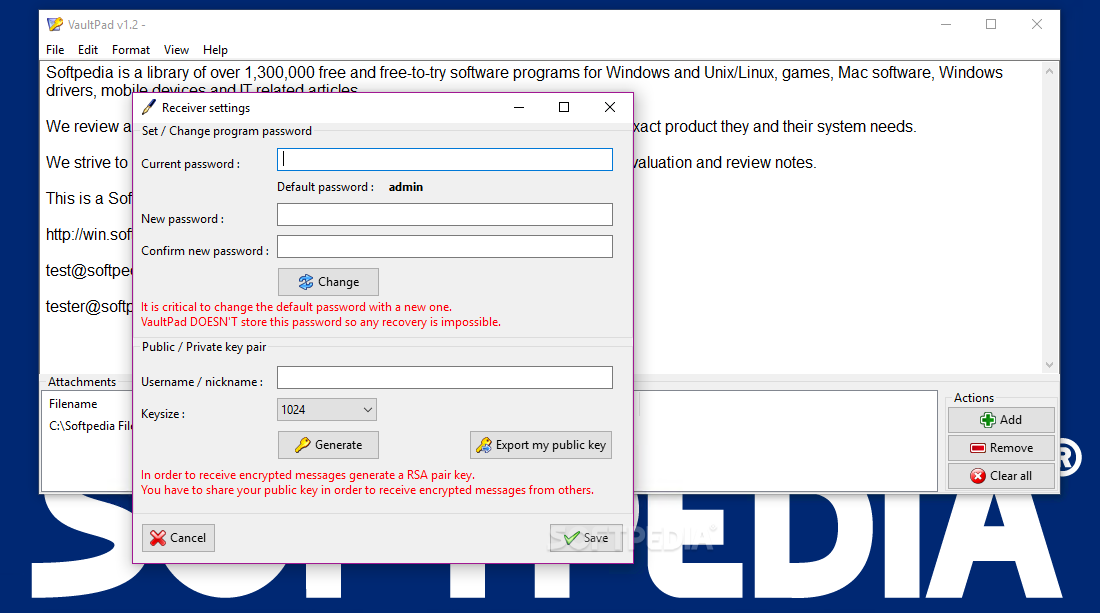Open the Help menu
The image size is (1100, 613).
click(215, 50)
